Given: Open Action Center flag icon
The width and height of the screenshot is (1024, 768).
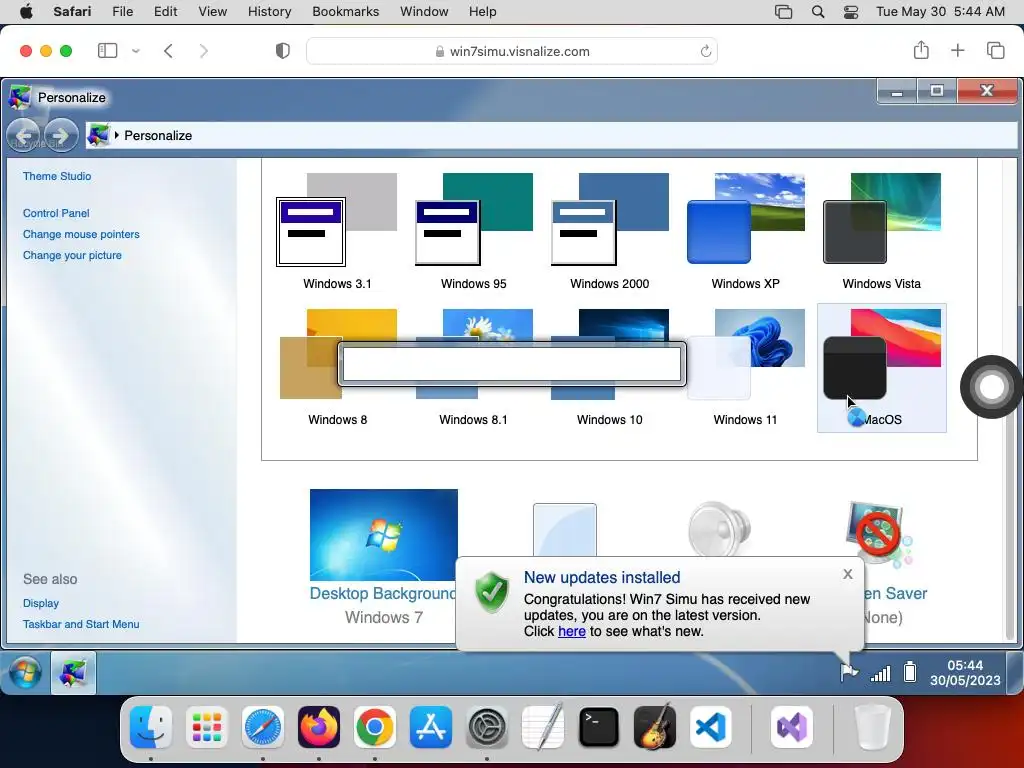Looking at the screenshot, I should (849, 672).
